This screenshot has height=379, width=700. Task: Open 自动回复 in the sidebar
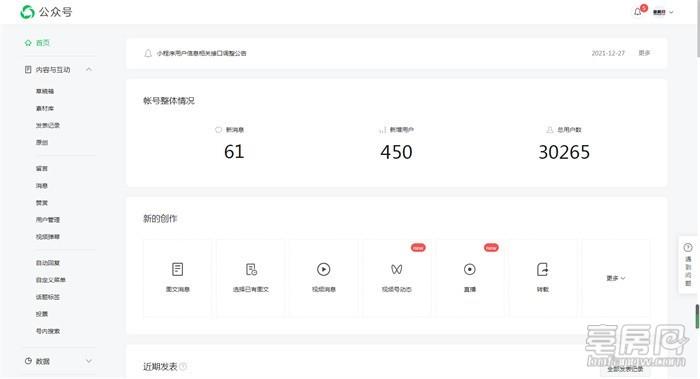click(x=48, y=263)
